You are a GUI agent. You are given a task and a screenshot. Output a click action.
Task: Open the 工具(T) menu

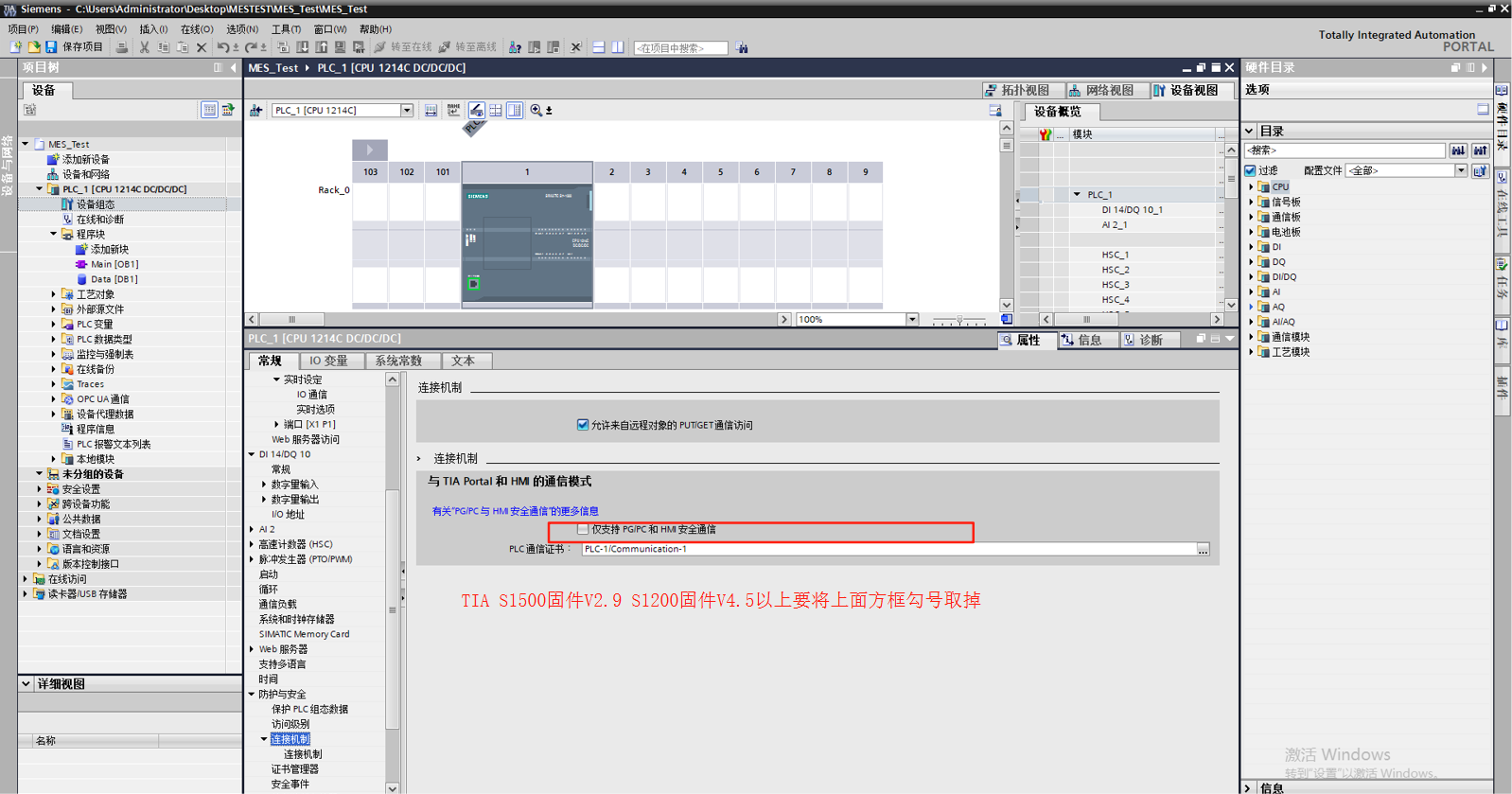click(x=286, y=29)
